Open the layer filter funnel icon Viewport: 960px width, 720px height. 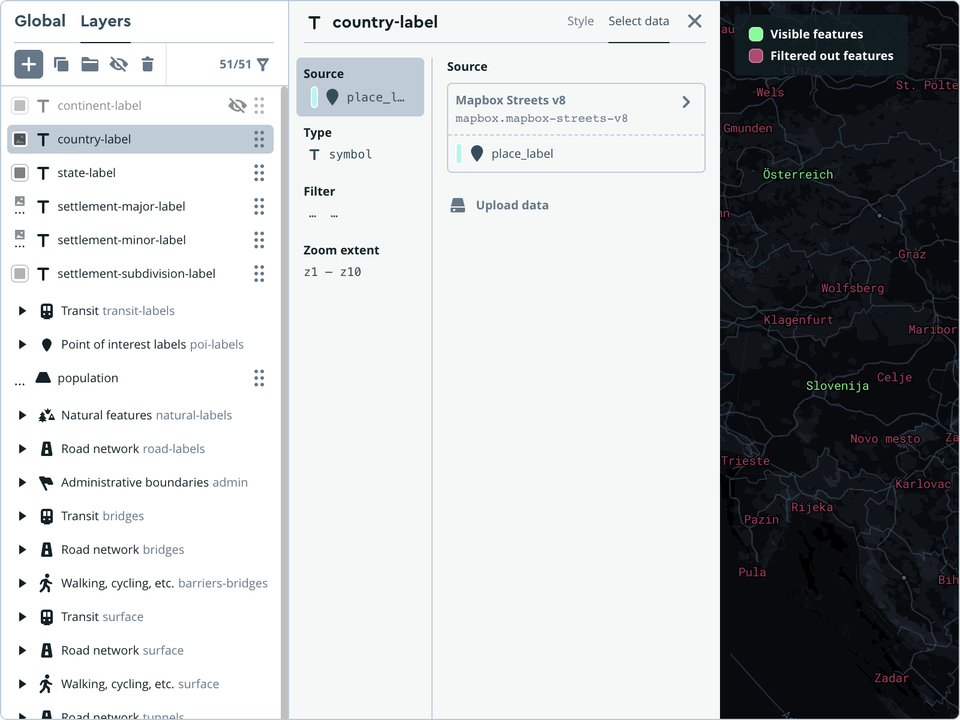pyautogui.click(x=263, y=65)
